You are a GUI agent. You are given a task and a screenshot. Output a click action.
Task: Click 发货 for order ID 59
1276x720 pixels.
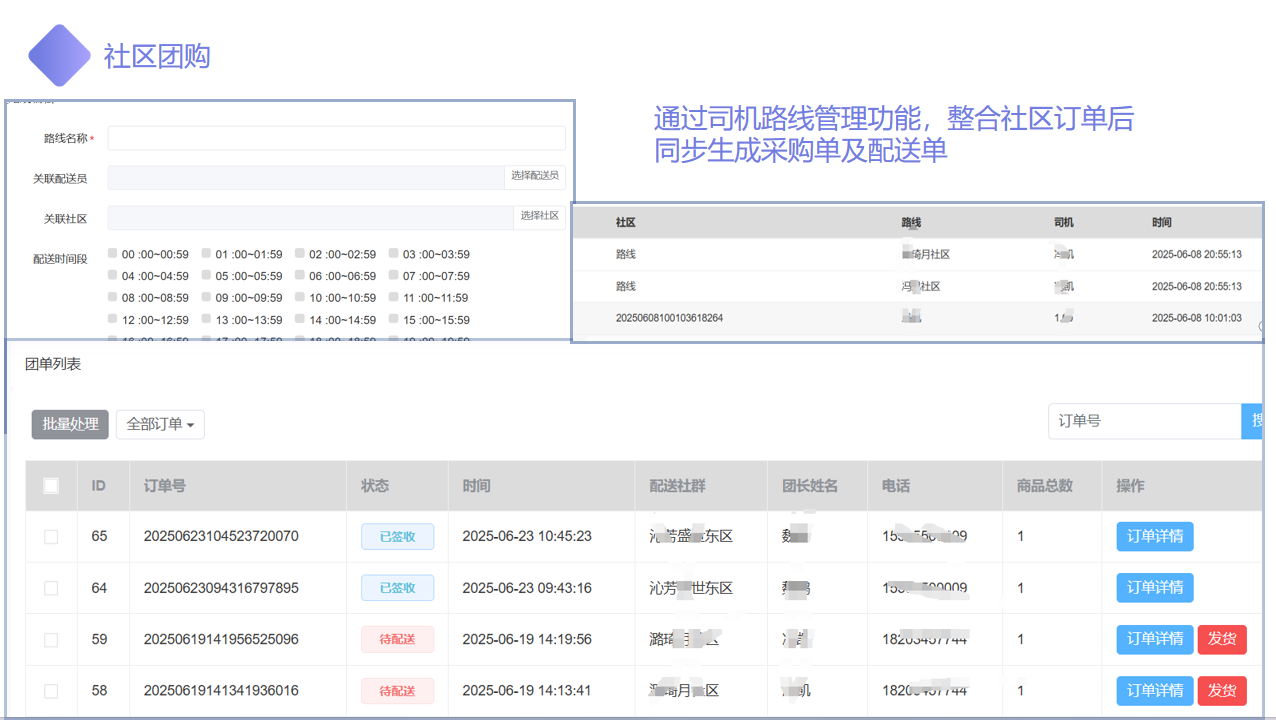[1221, 639]
